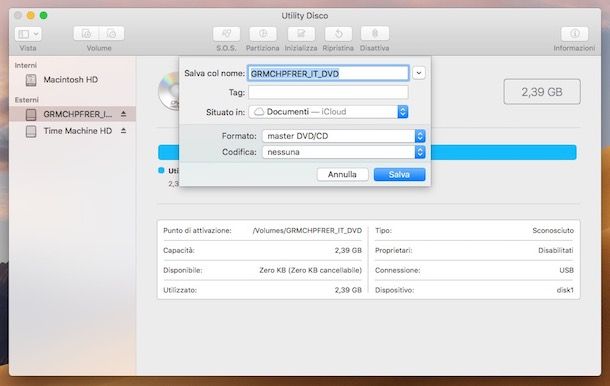Screen dimensions: 610x386
Task: Click the blue disk usage bar
Action: [x=504, y=152]
